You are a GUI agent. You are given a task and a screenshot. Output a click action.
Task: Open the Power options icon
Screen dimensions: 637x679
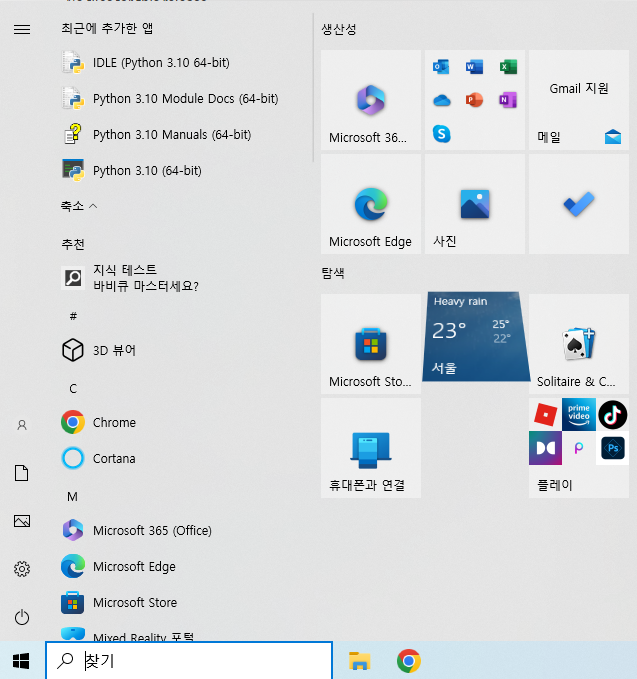click(22, 617)
